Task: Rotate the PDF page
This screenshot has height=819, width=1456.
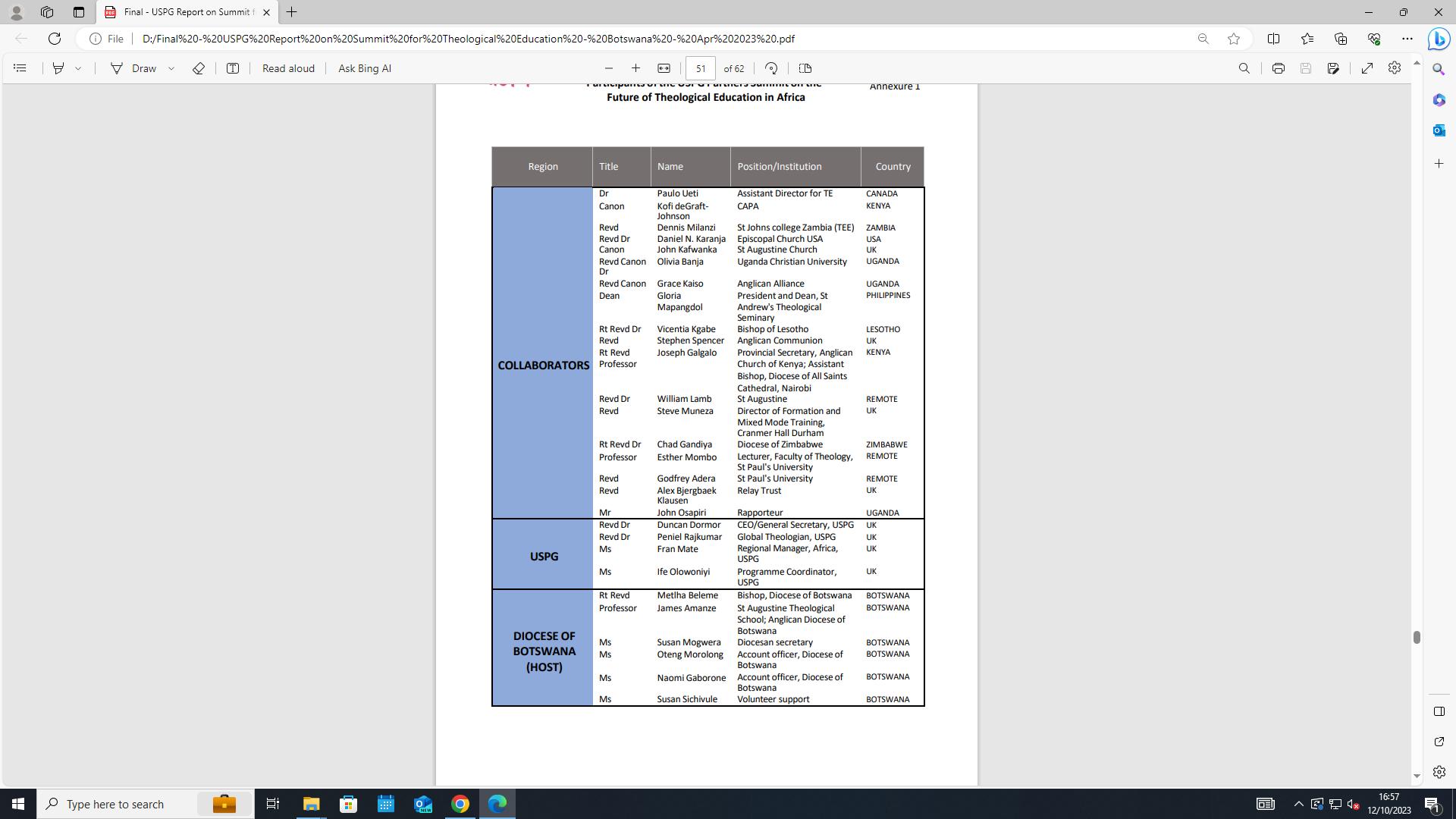Action: click(771, 68)
